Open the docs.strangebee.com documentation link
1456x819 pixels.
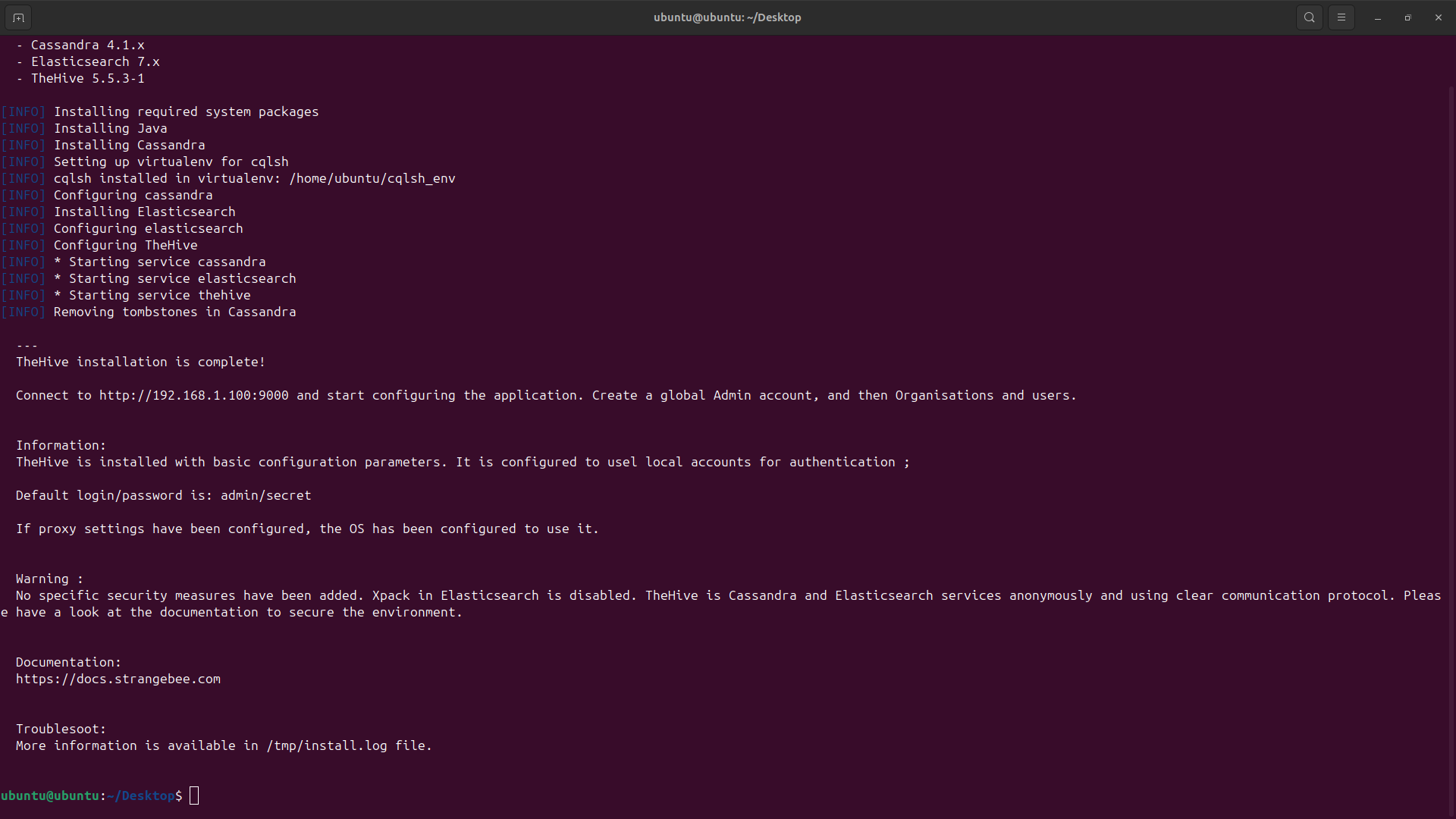click(x=118, y=679)
